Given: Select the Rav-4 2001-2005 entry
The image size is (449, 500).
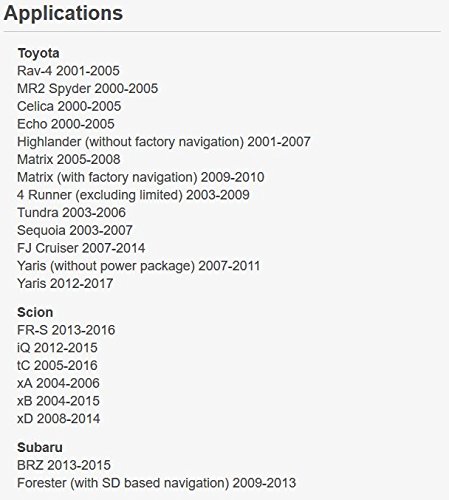Looking at the screenshot, I should click(68, 71).
